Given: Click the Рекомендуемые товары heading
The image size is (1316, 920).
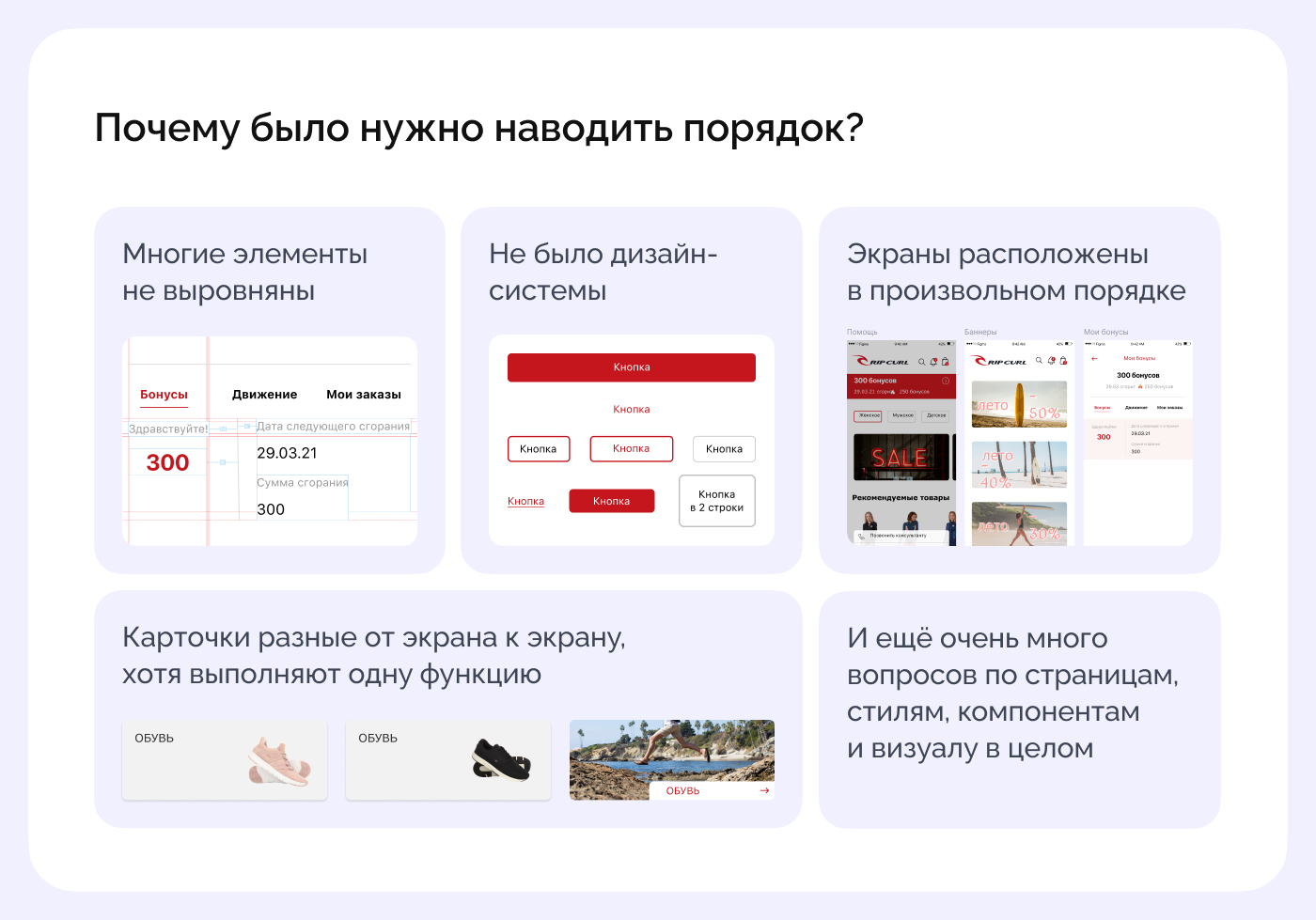Looking at the screenshot, I should pyautogui.click(x=901, y=498).
